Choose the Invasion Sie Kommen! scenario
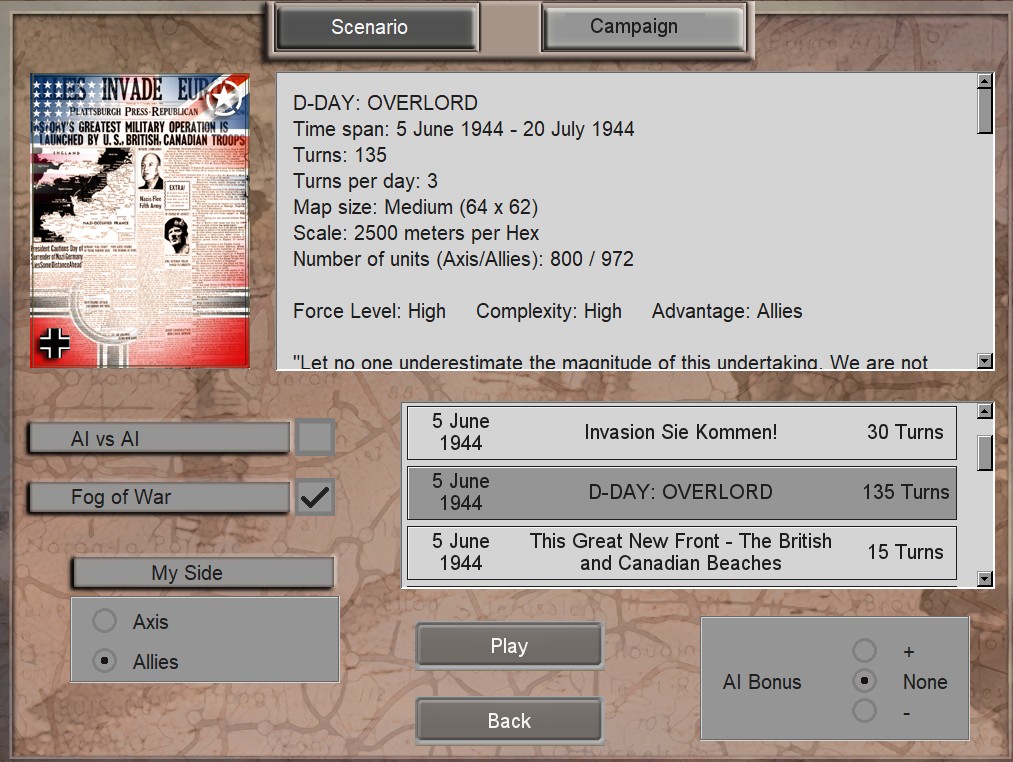This screenshot has height=762, width=1013. click(681, 432)
